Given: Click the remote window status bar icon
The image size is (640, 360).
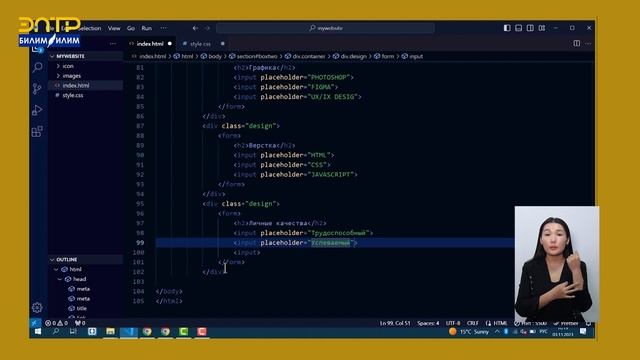Looking at the screenshot, I should coord(35,323).
